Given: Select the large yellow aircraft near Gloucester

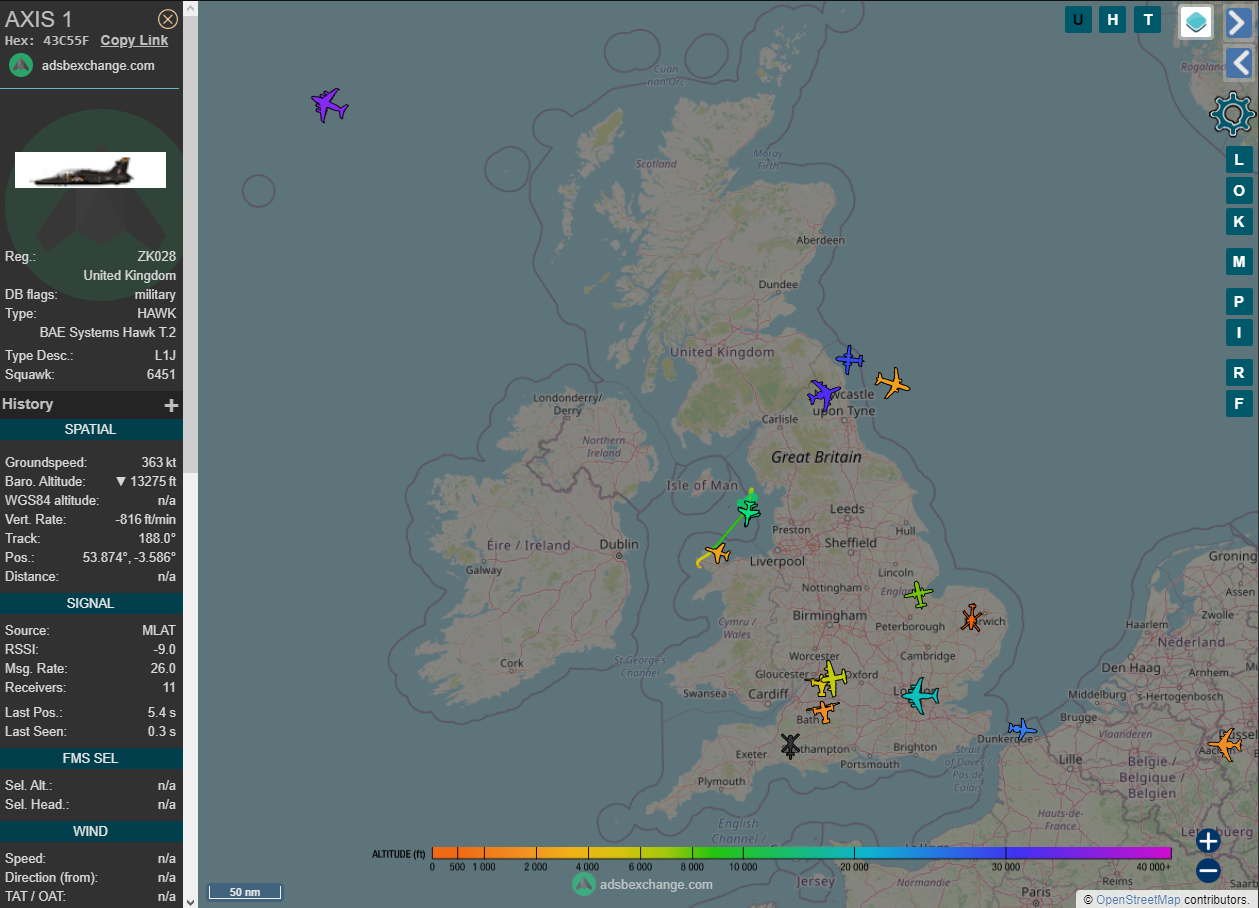Looking at the screenshot, I should tap(832, 676).
